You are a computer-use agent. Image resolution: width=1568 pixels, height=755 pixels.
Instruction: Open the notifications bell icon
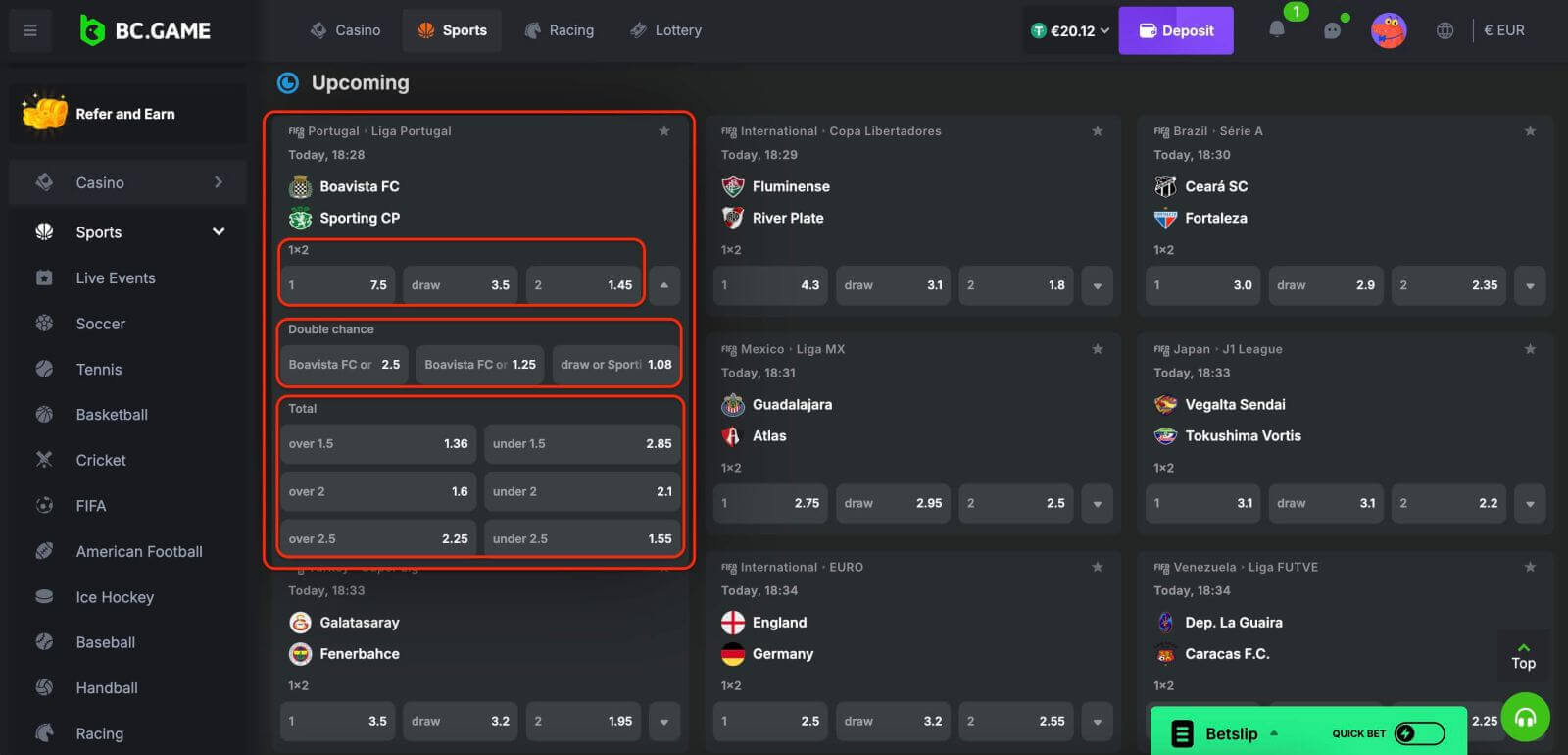1276,29
